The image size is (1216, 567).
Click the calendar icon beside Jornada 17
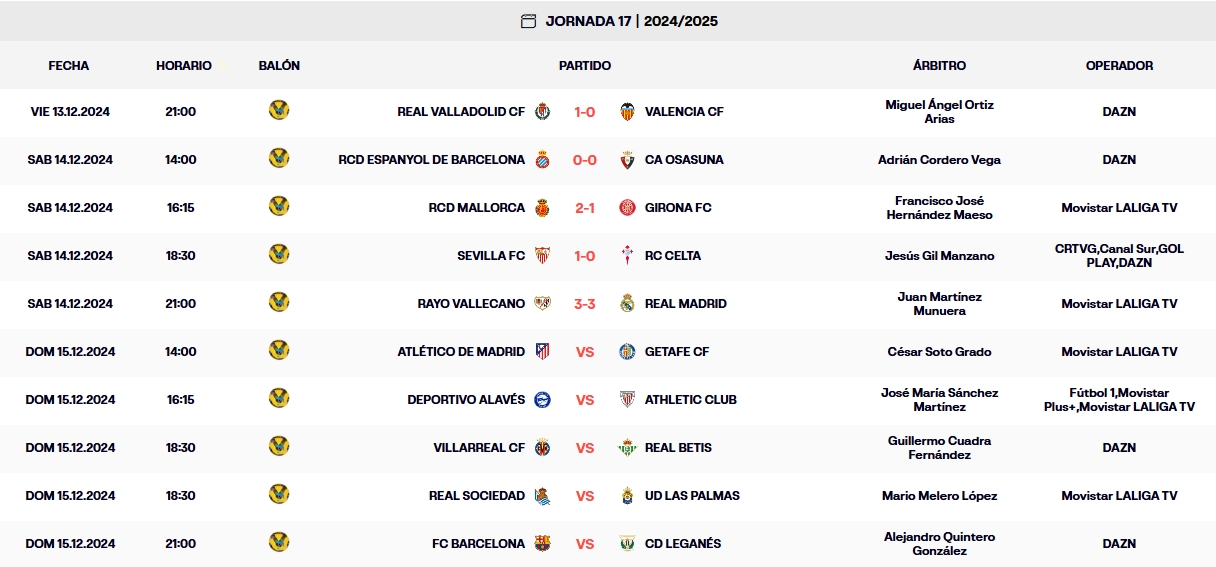[x=528, y=21]
